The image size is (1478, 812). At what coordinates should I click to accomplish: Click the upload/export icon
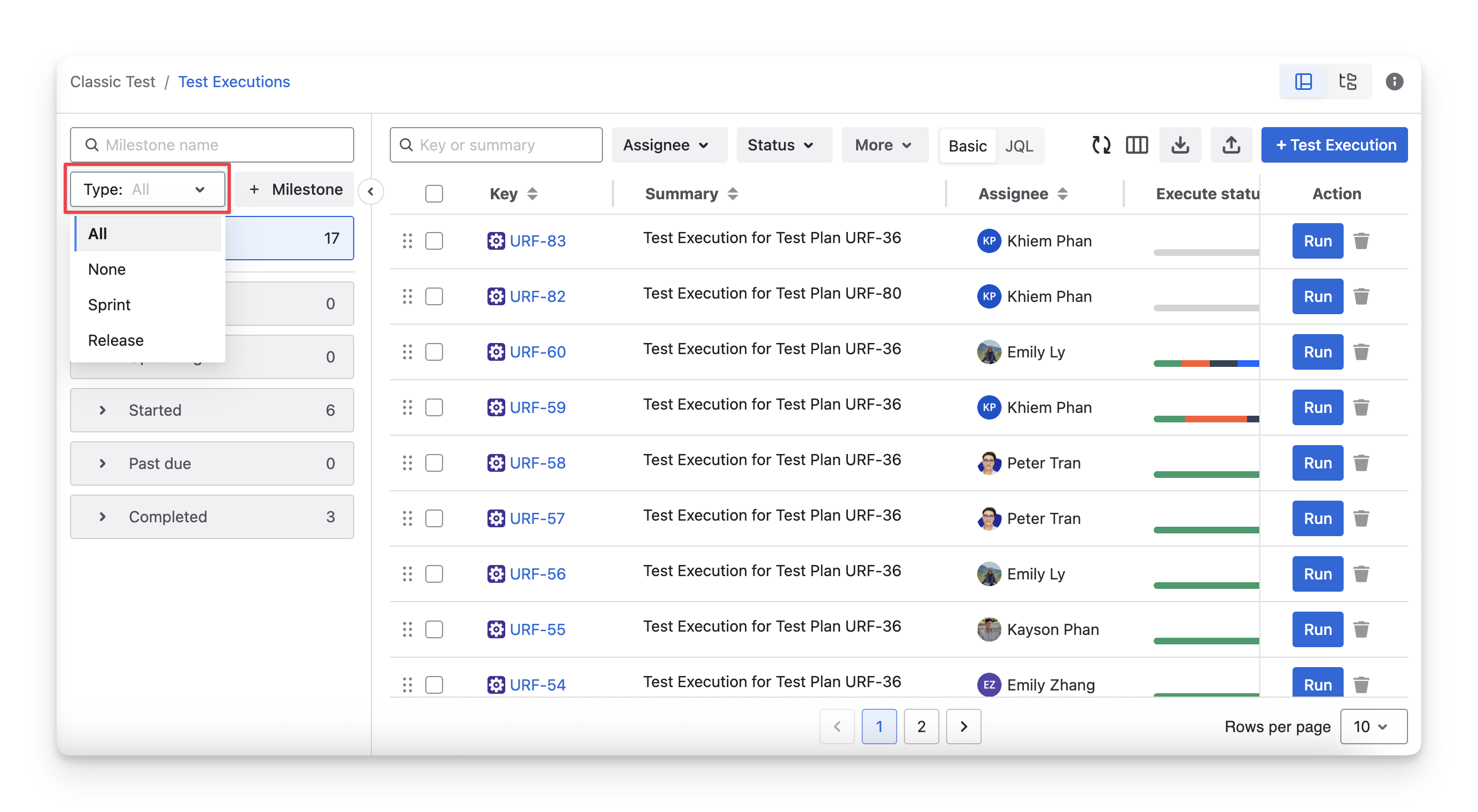[1231, 145]
